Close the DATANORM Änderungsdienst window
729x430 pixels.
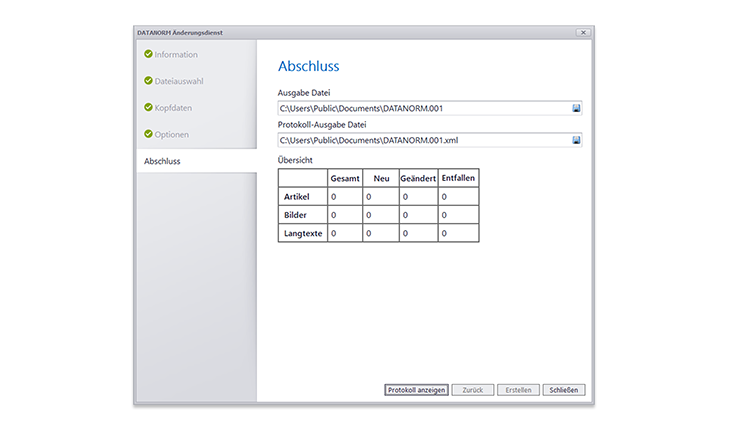[583, 33]
